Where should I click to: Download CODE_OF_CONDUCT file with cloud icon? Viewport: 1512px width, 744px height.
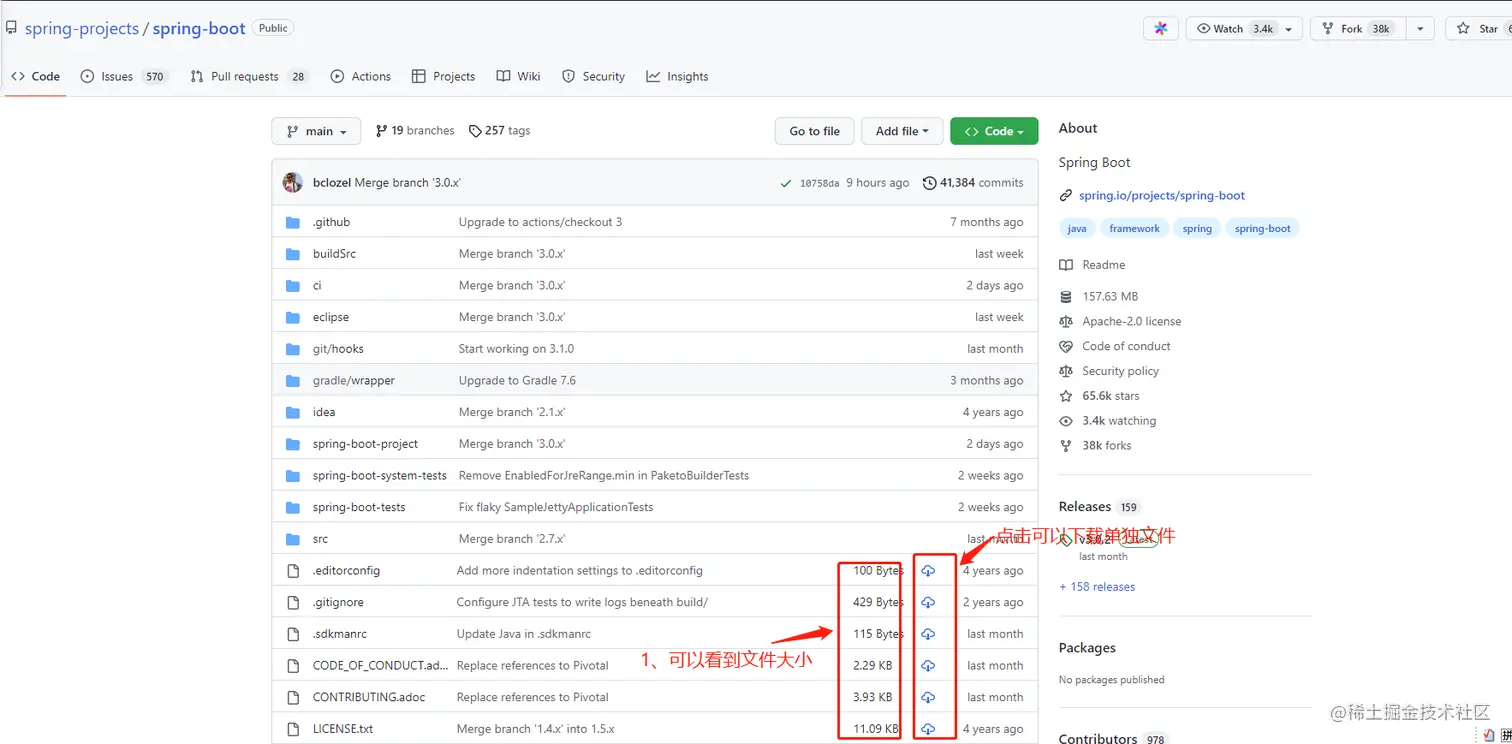(928, 666)
